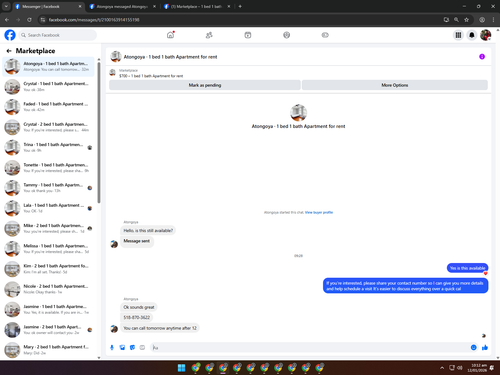Open the GIF picker icon

(x=142, y=347)
